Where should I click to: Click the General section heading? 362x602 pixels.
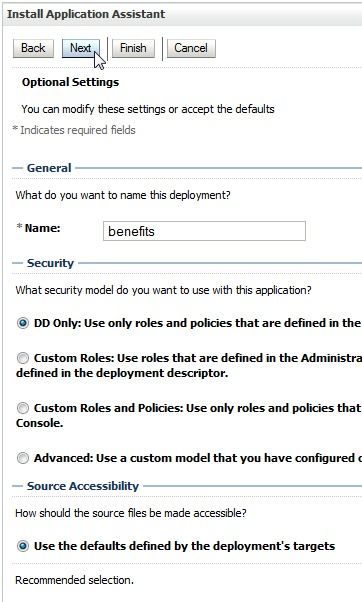pos(49,168)
